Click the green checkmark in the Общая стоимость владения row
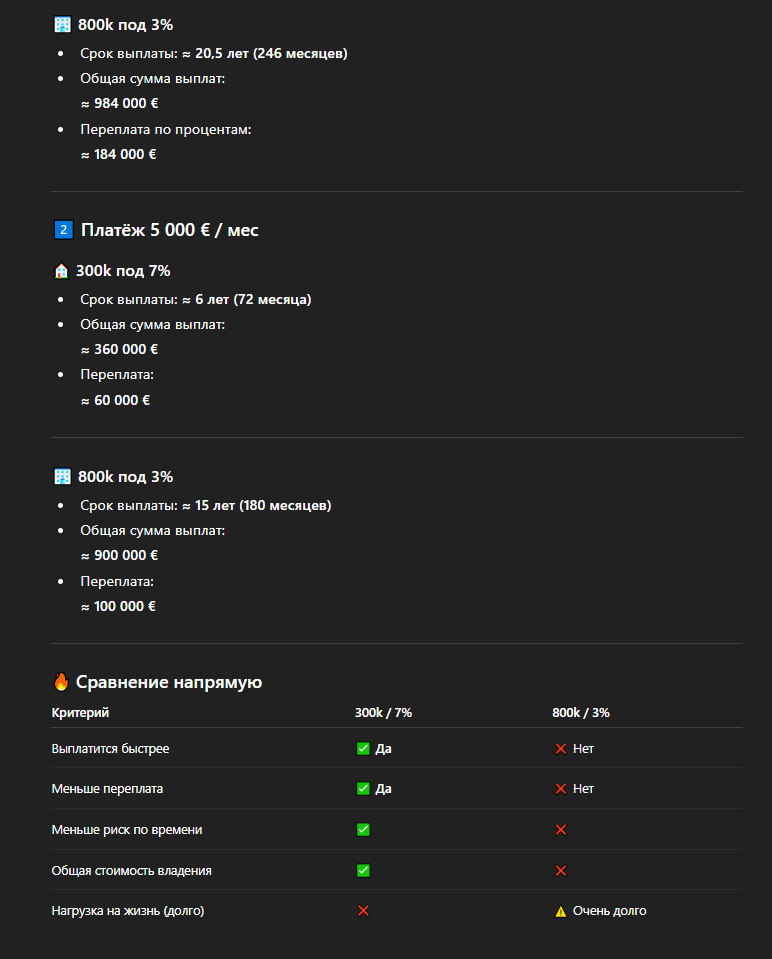 363,871
